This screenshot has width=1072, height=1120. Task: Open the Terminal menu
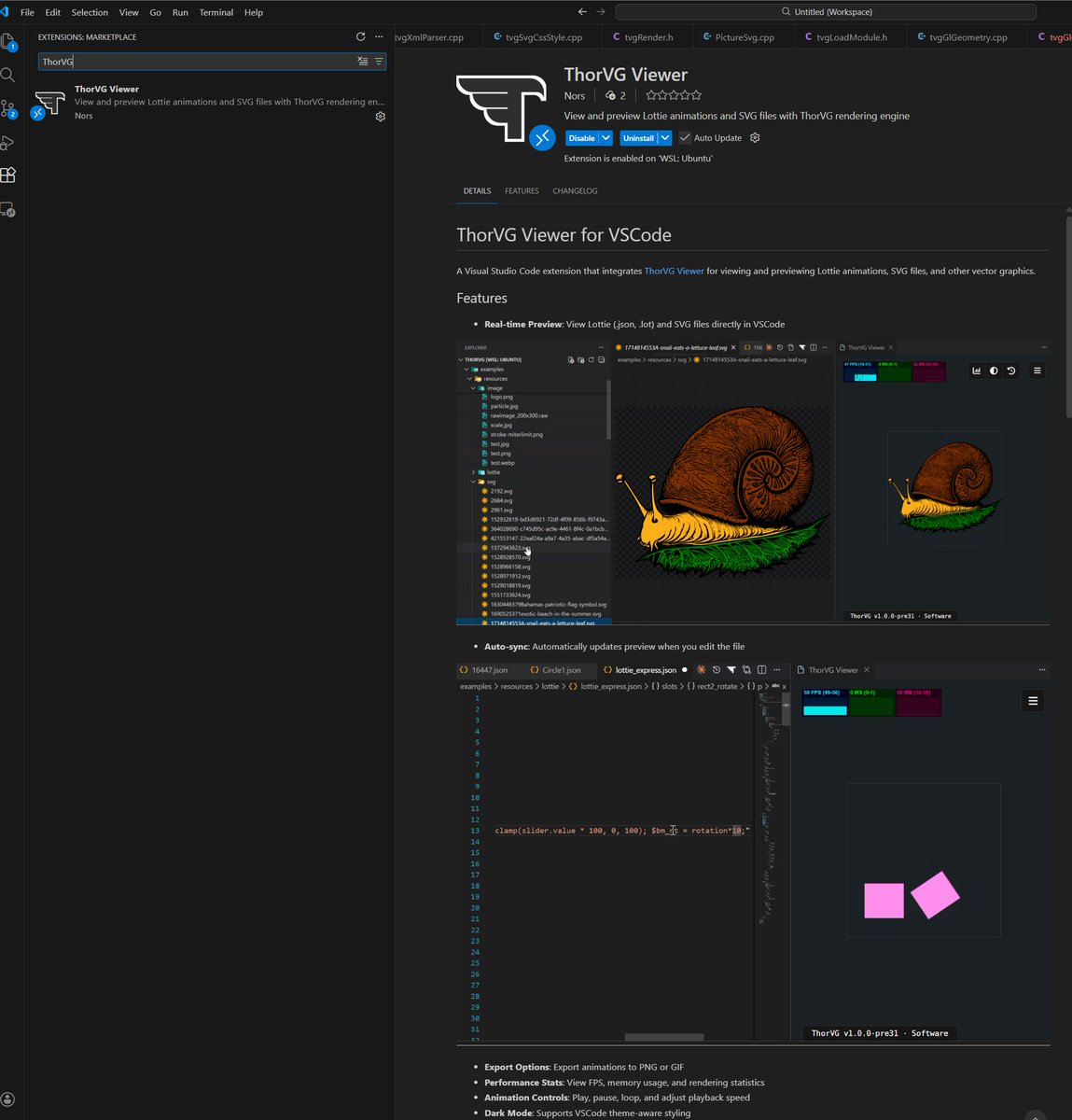[x=216, y=12]
